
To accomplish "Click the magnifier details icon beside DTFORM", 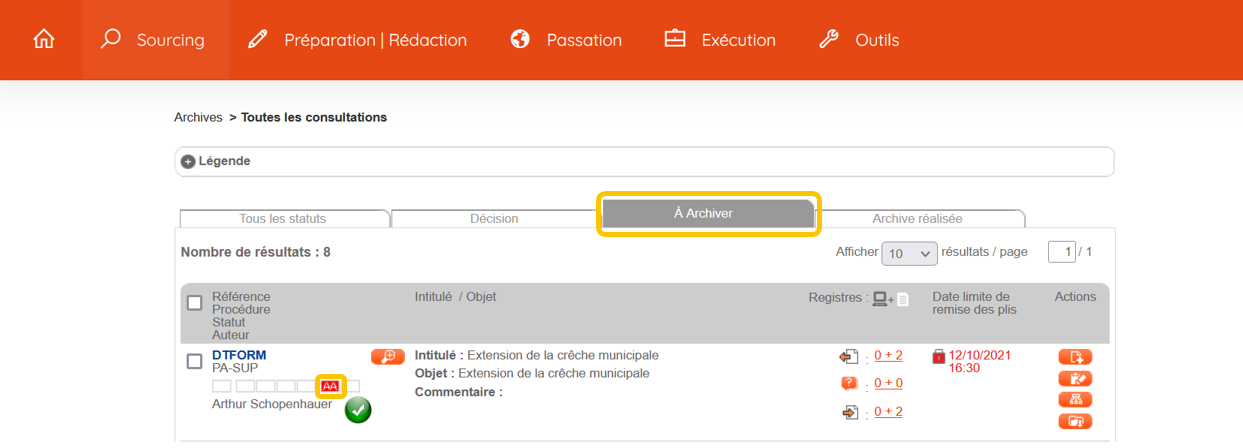I will tap(387, 356).
